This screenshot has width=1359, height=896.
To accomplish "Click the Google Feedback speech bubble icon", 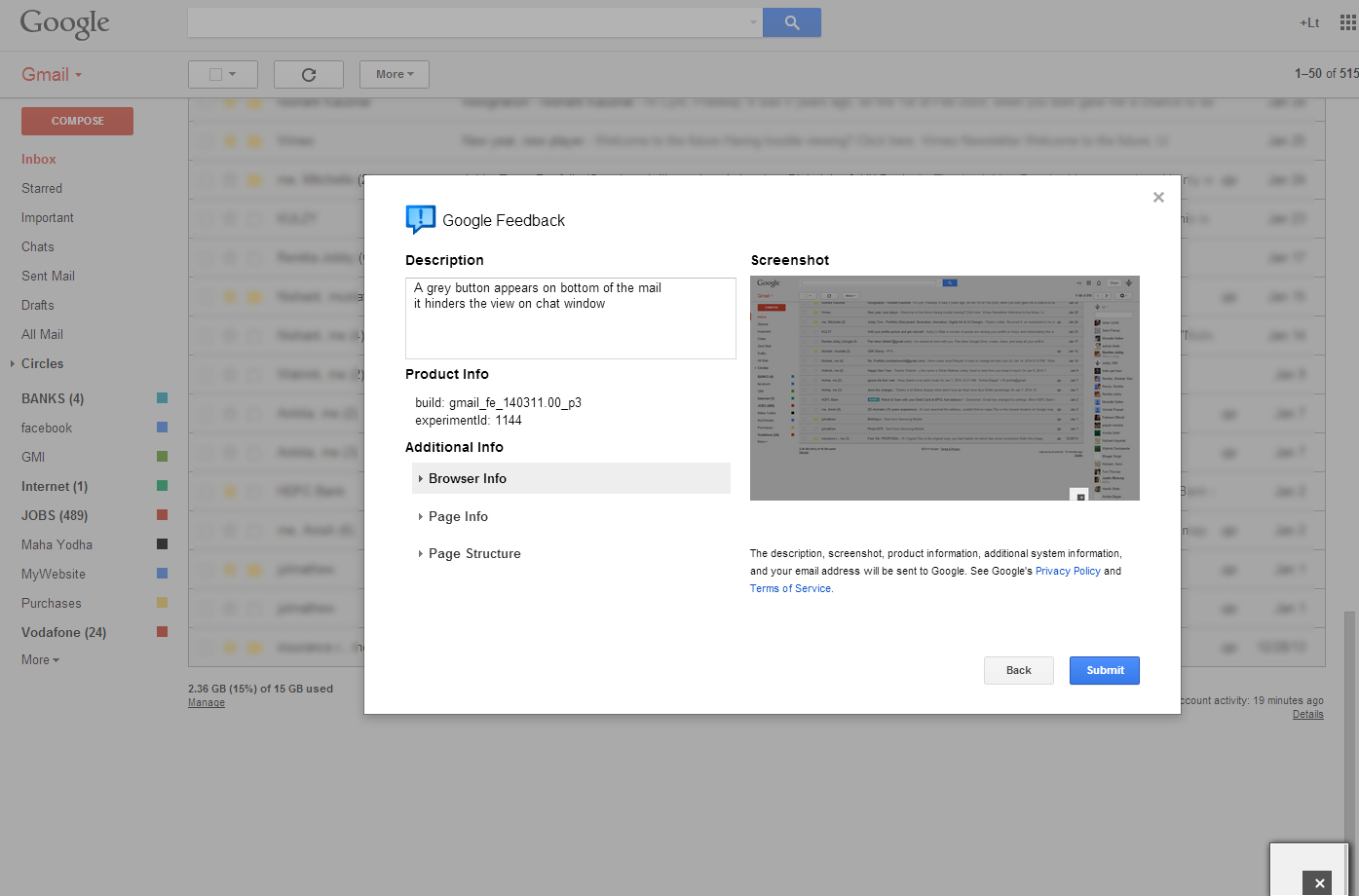I will click(x=420, y=219).
